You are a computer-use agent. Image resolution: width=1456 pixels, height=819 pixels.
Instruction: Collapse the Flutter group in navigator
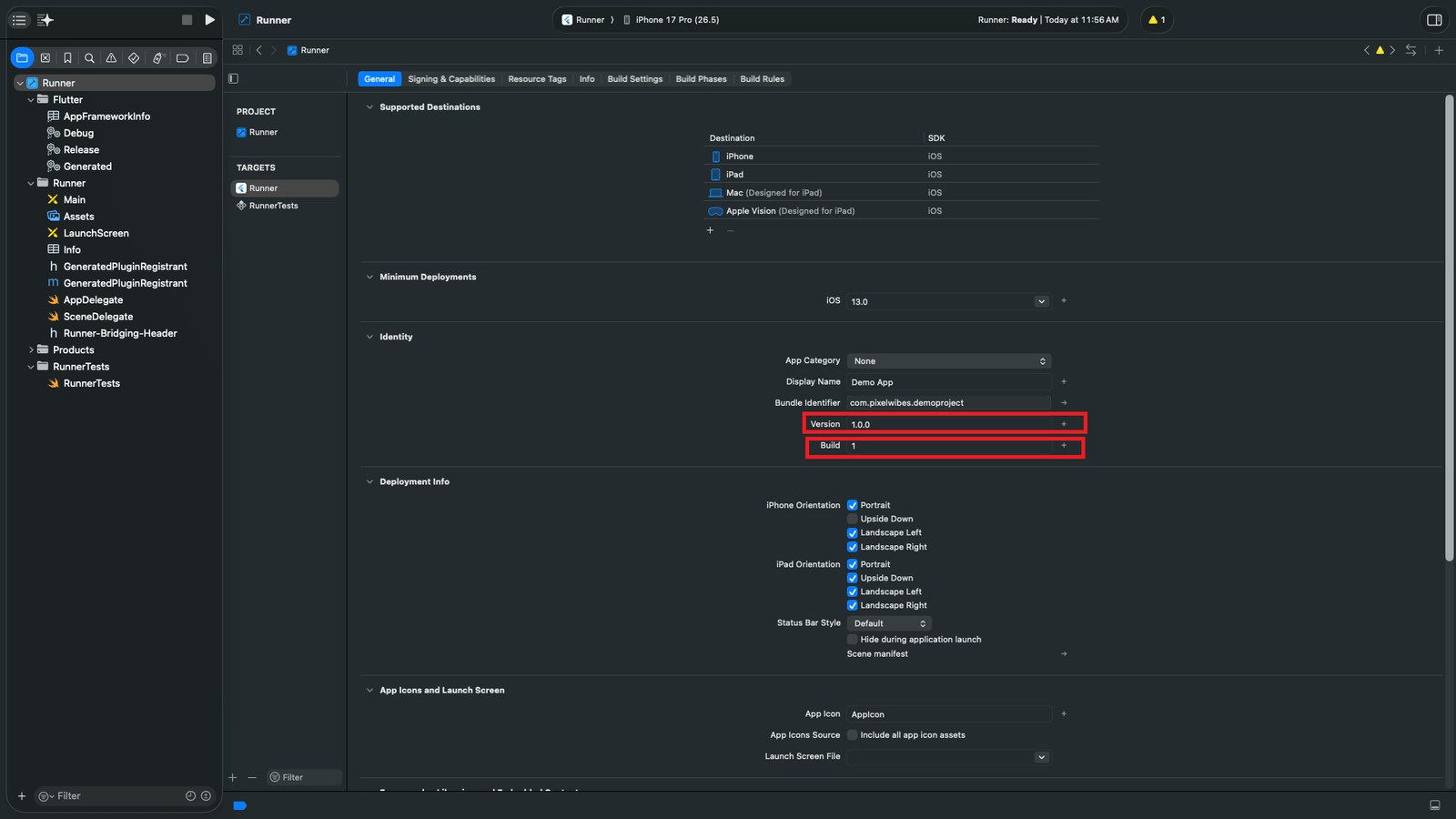point(31,100)
